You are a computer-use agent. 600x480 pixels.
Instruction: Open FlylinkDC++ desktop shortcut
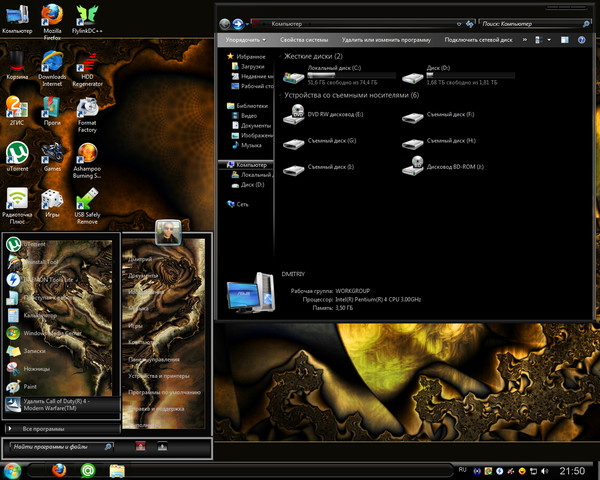coord(87,19)
